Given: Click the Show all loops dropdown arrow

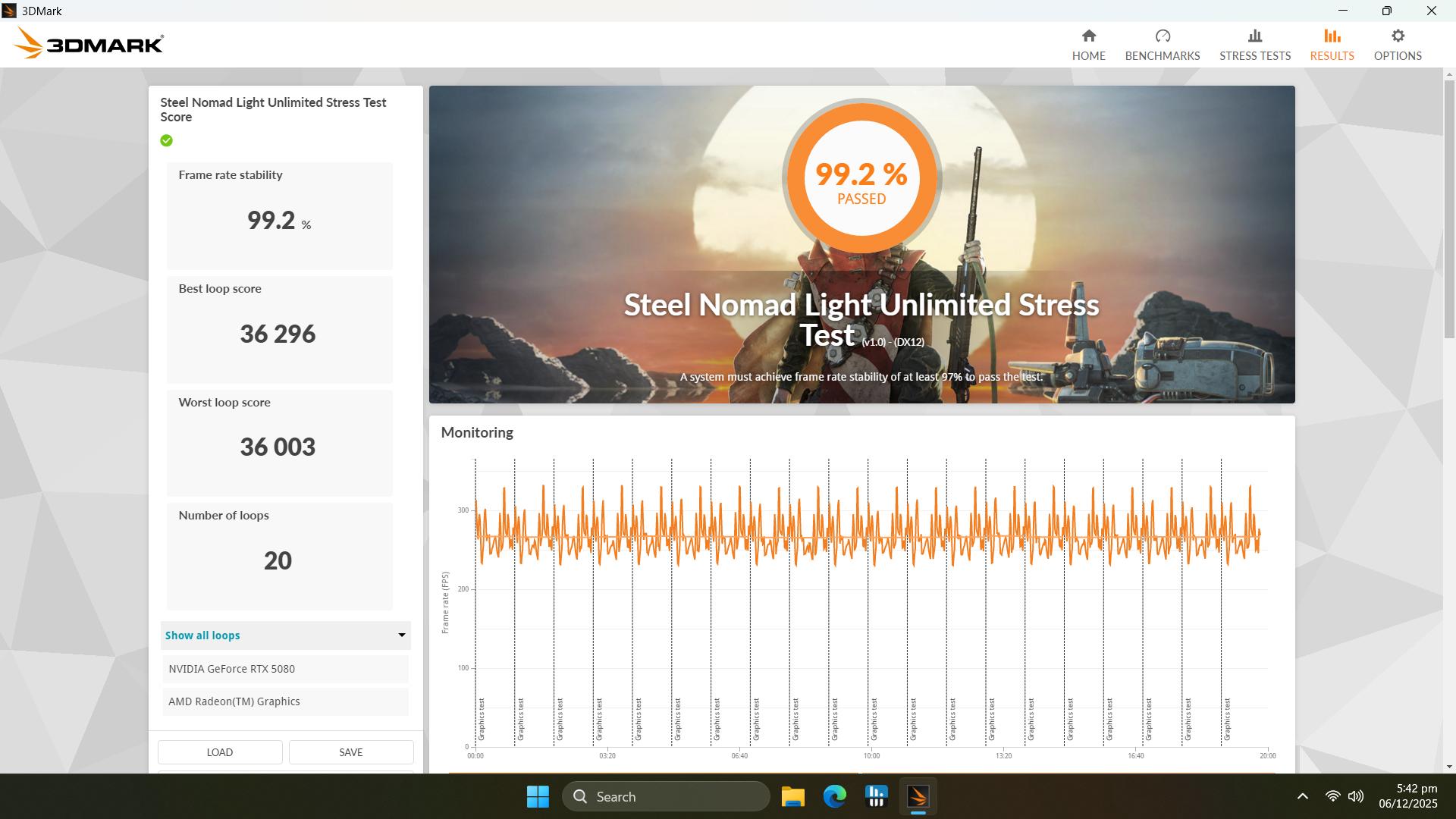Looking at the screenshot, I should click(402, 635).
